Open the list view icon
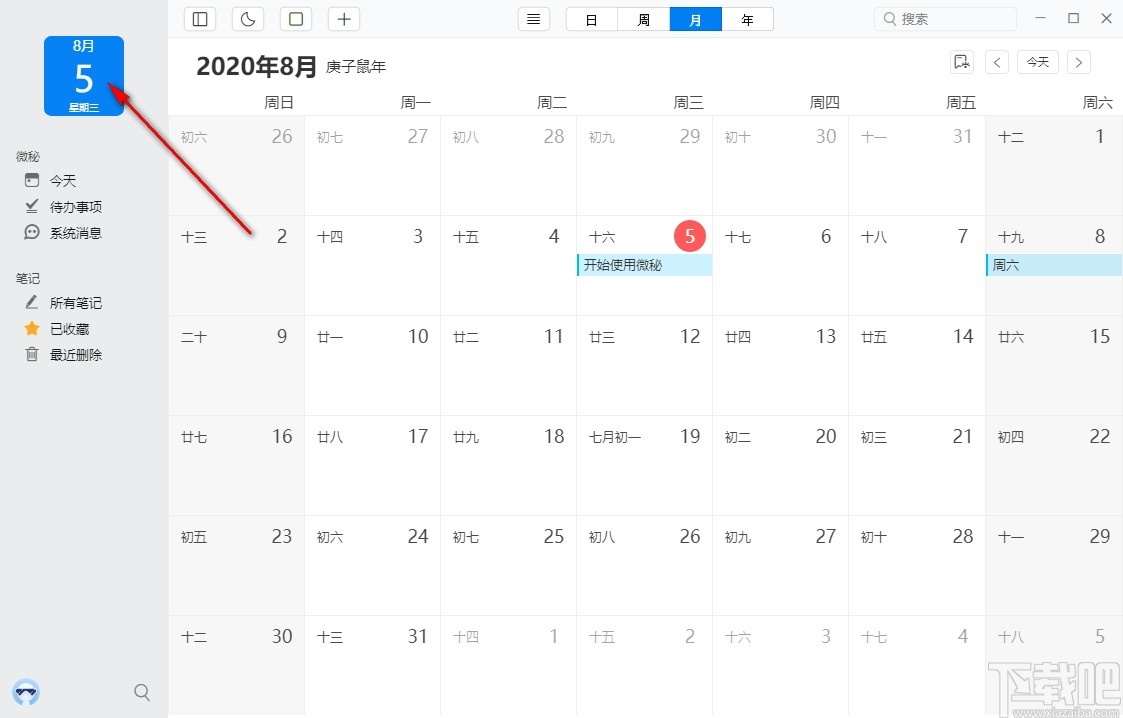The image size is (1123, 718). click(534, 19)
